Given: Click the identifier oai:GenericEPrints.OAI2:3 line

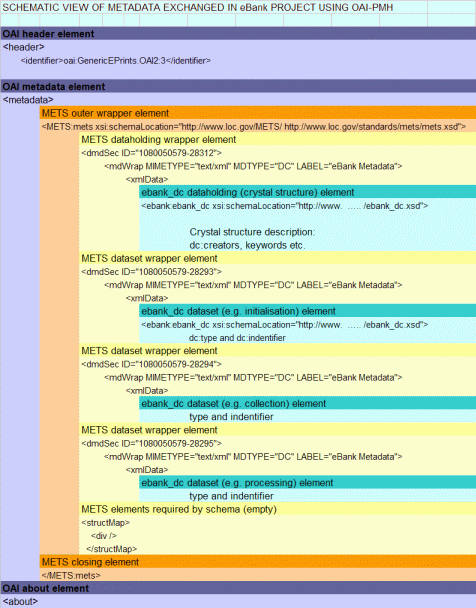Looking at the screenshot, I should tap(116, 60).
